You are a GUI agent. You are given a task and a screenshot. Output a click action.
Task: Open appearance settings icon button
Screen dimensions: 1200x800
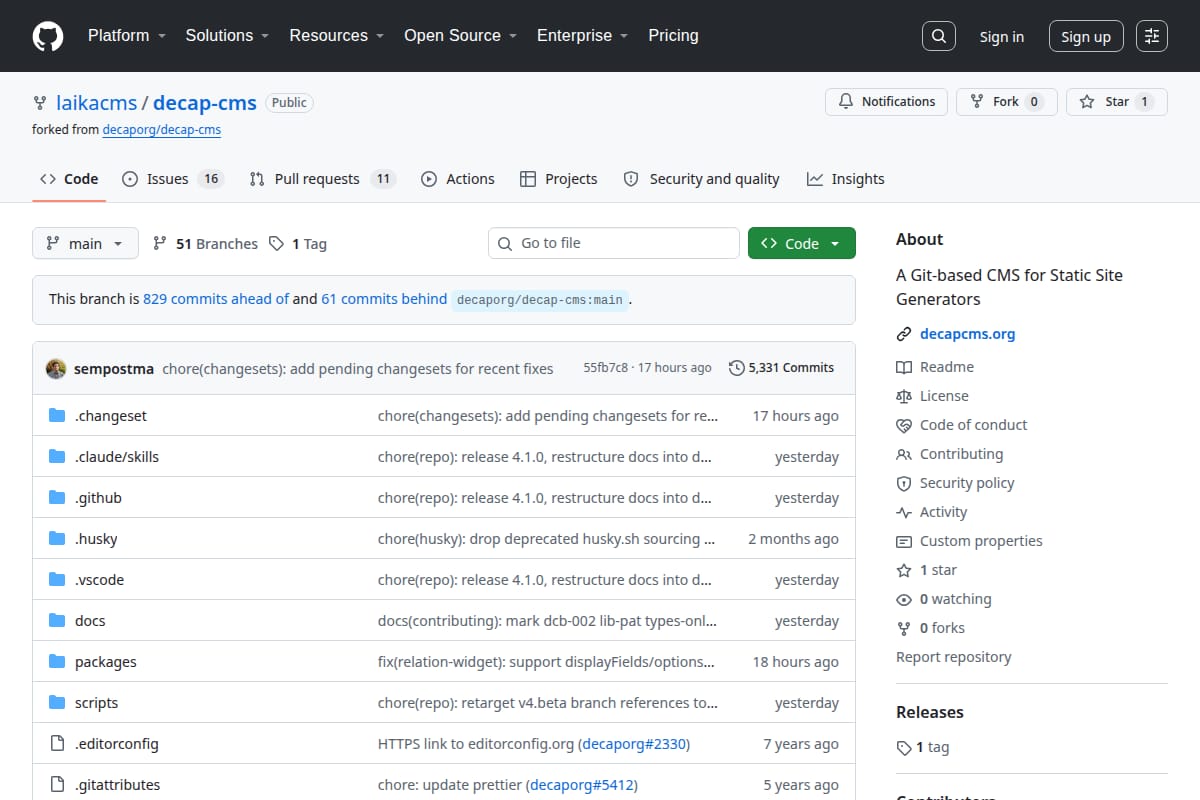pos(1152,36)
